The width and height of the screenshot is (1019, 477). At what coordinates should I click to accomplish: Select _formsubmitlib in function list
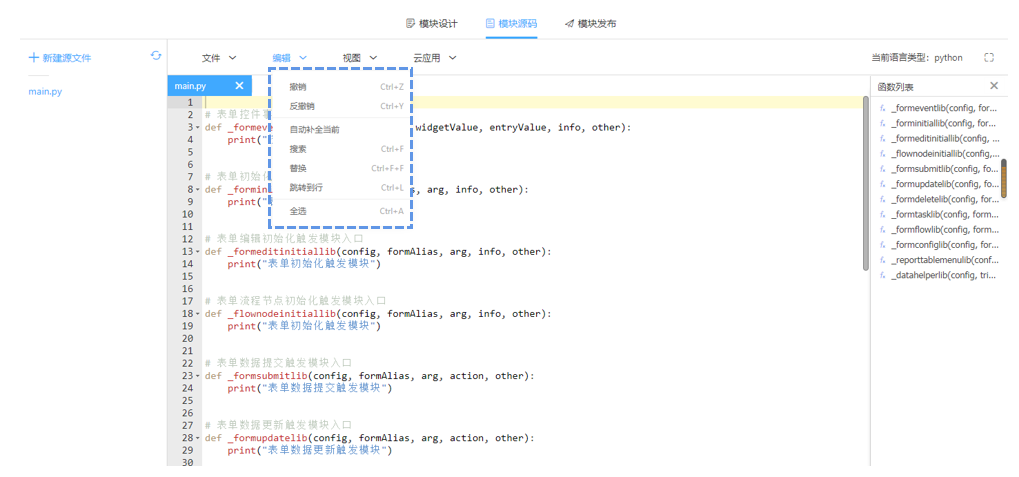944,169
